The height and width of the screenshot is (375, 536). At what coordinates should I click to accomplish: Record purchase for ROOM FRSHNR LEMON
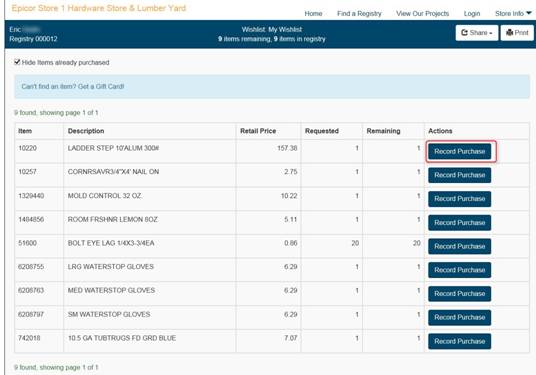coord(459,223)
